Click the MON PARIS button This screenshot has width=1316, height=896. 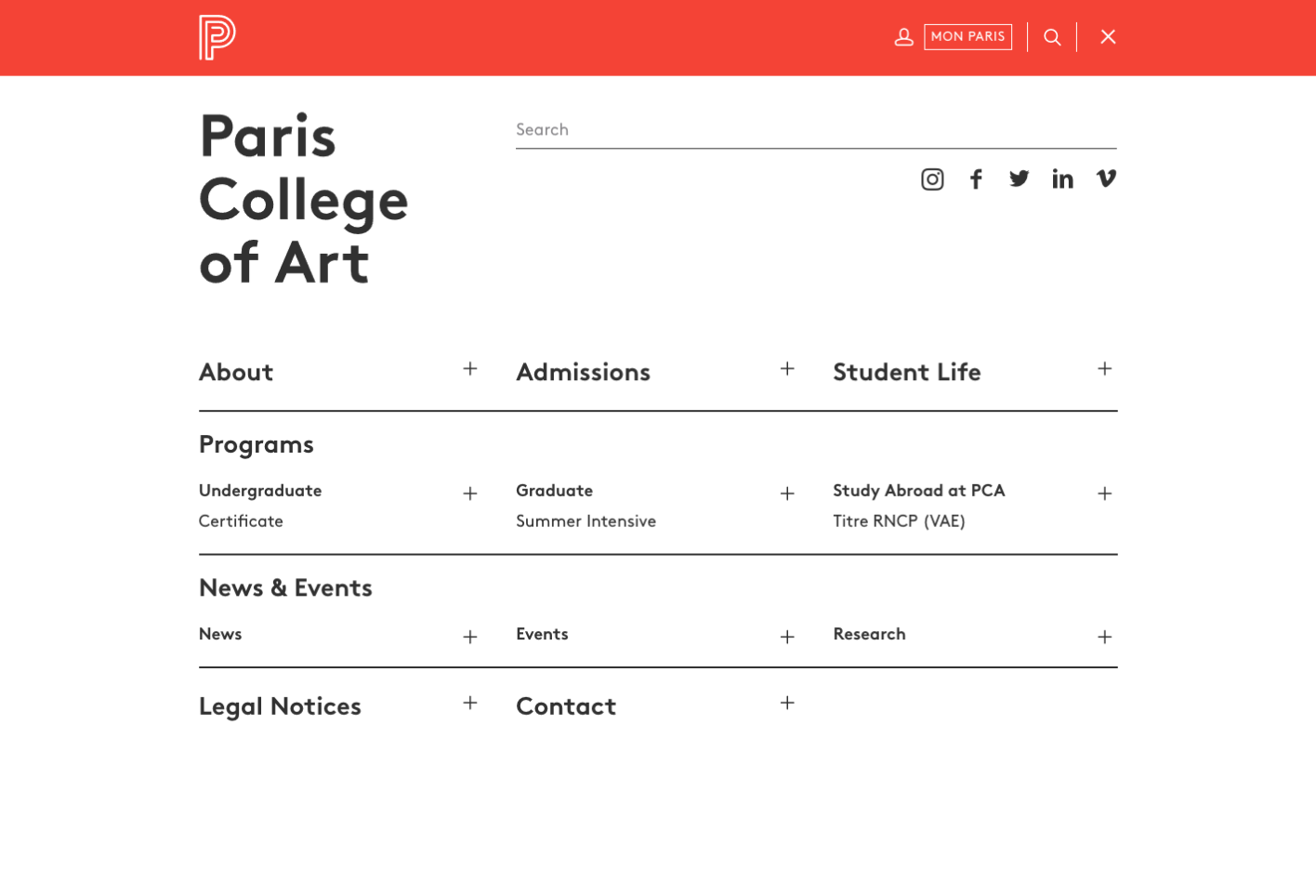point(967,36)
